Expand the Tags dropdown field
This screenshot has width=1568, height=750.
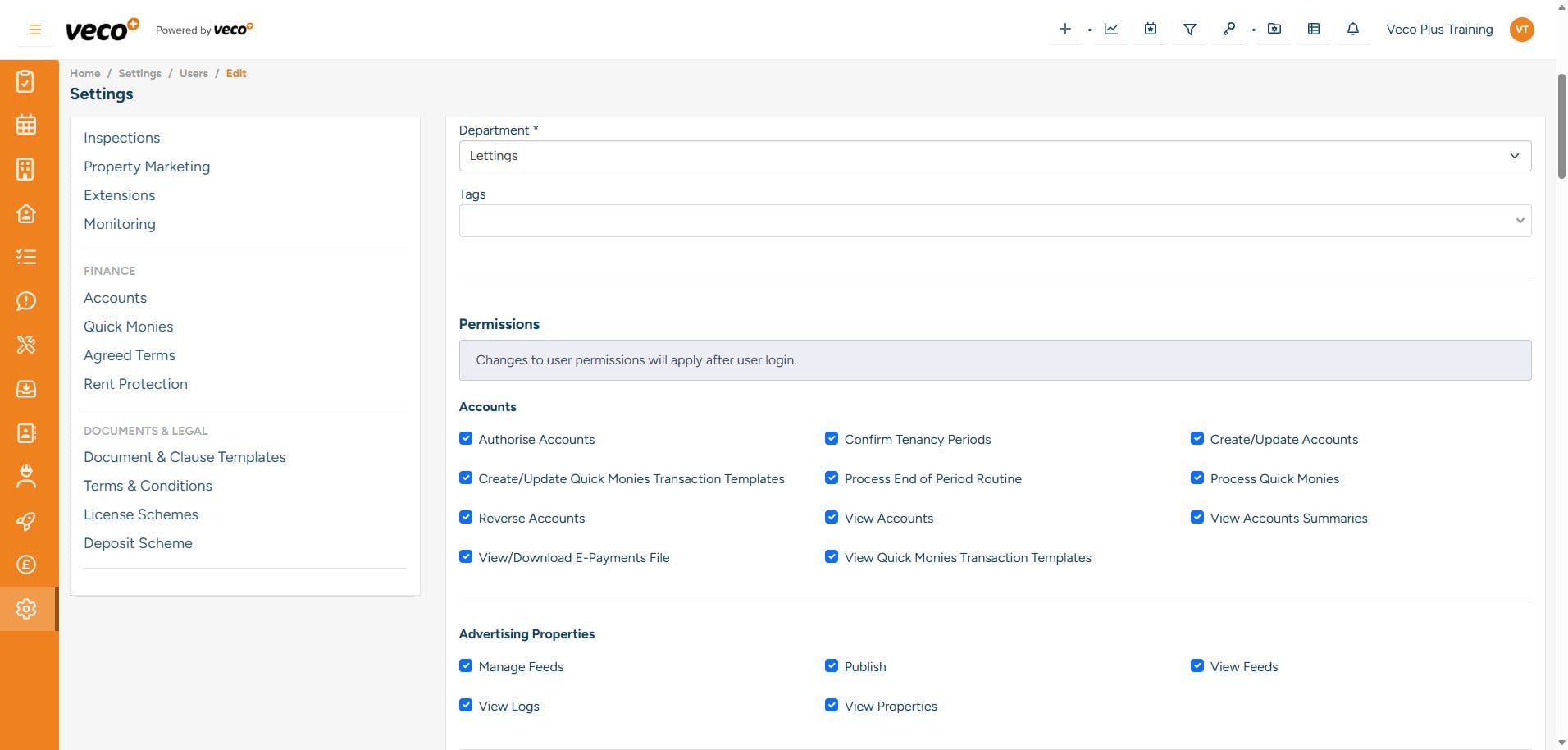[995, 221]
